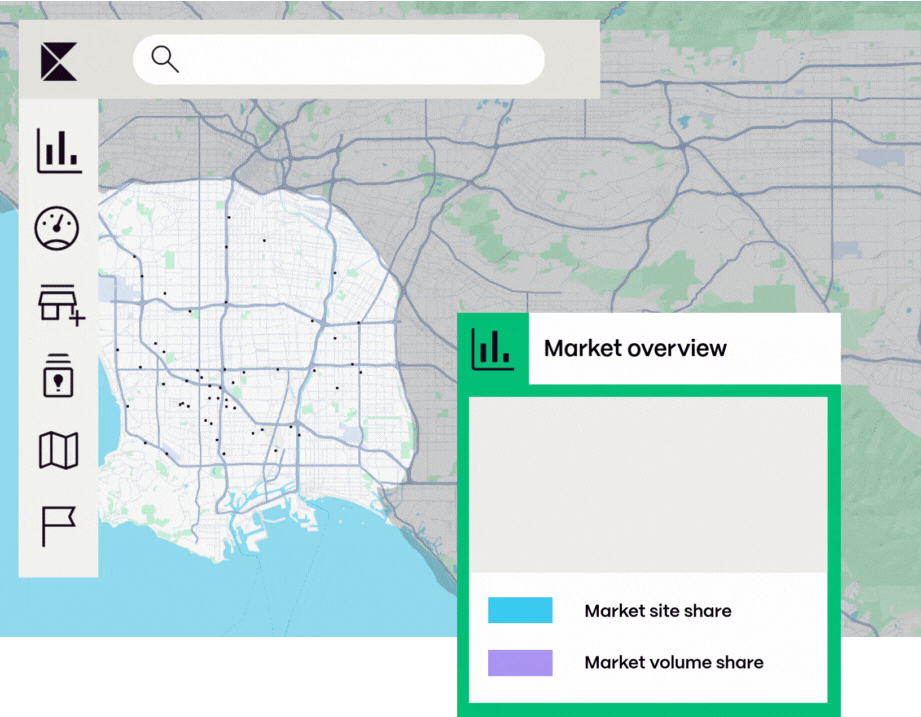Click the magnifying glass search icon
921x717 pixels.
click(165, 60)
